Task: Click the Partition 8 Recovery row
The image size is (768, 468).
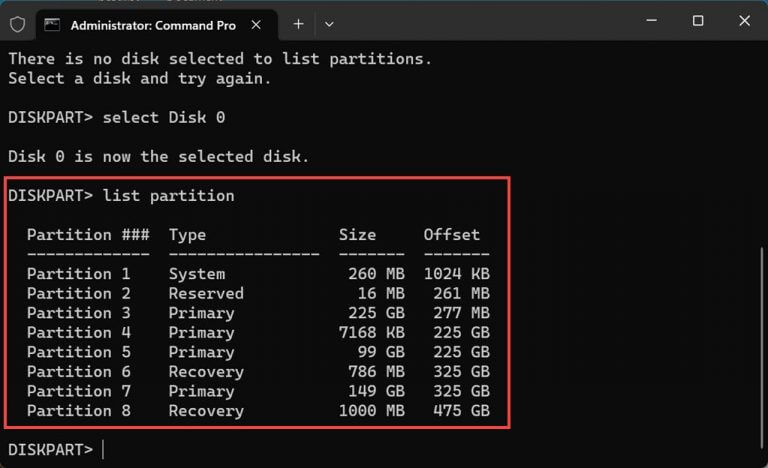Action: (258, 411)
